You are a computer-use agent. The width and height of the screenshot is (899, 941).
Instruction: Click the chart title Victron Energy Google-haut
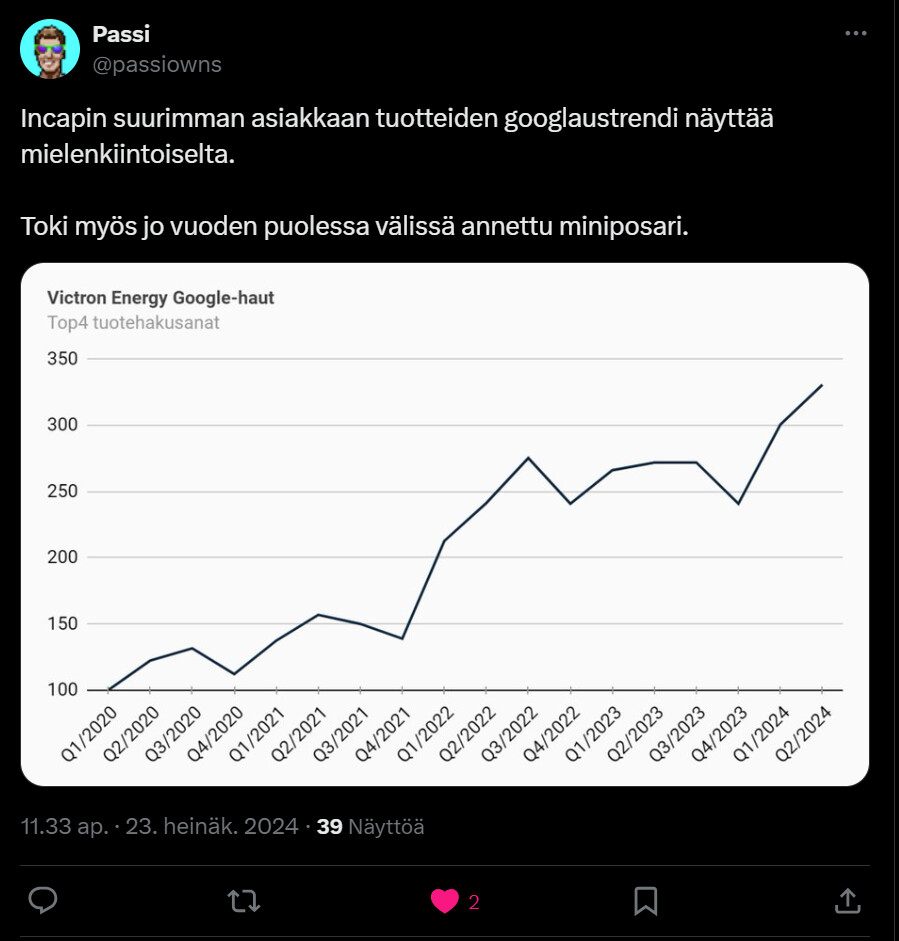tap(160, 298)
